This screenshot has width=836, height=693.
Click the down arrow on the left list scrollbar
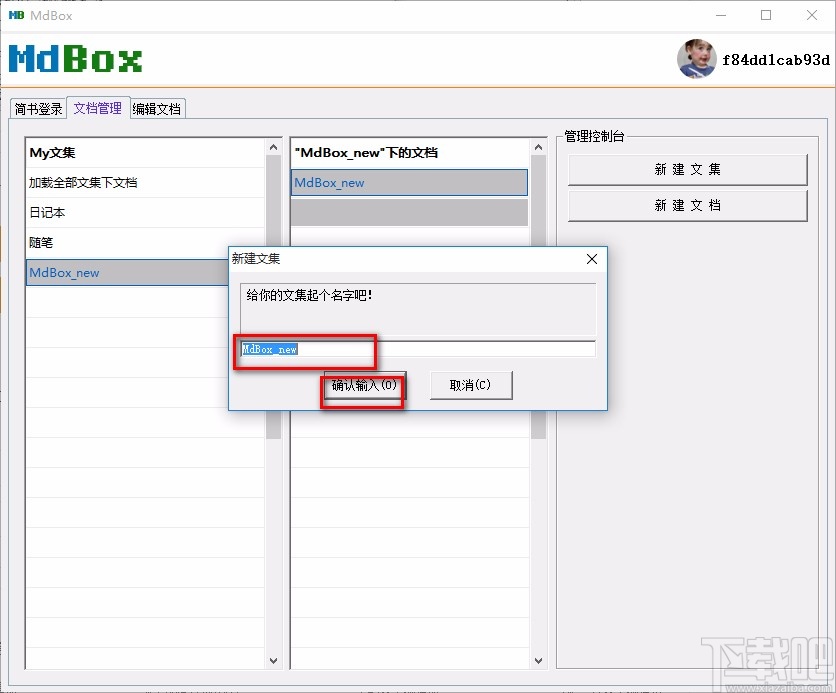273,660
